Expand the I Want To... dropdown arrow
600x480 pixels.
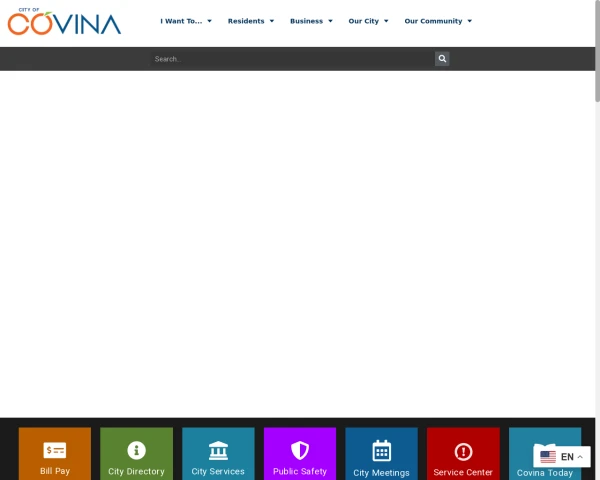(209, 21)
